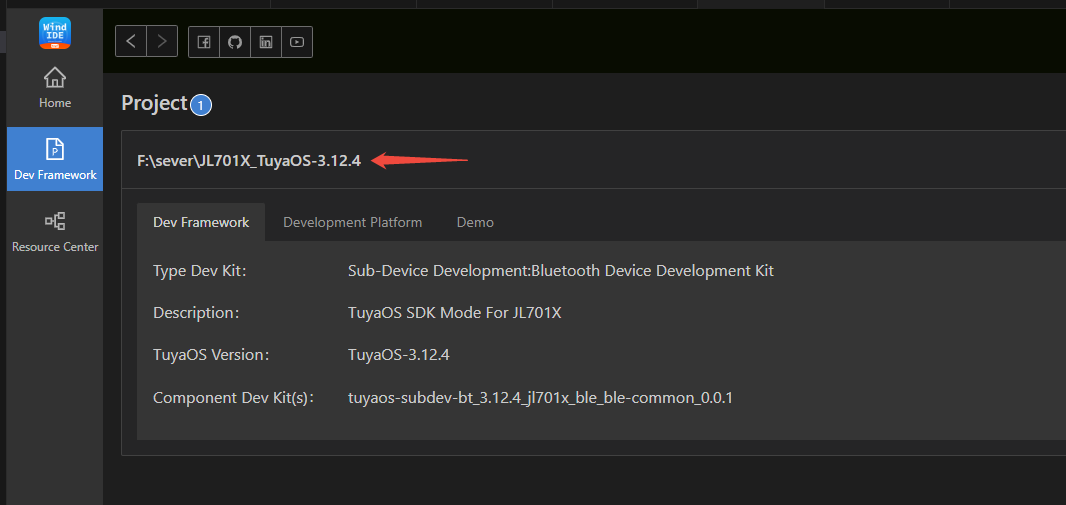Go back with the left arrow button
The image size is (1066, 505).
(x=131, y=41)
